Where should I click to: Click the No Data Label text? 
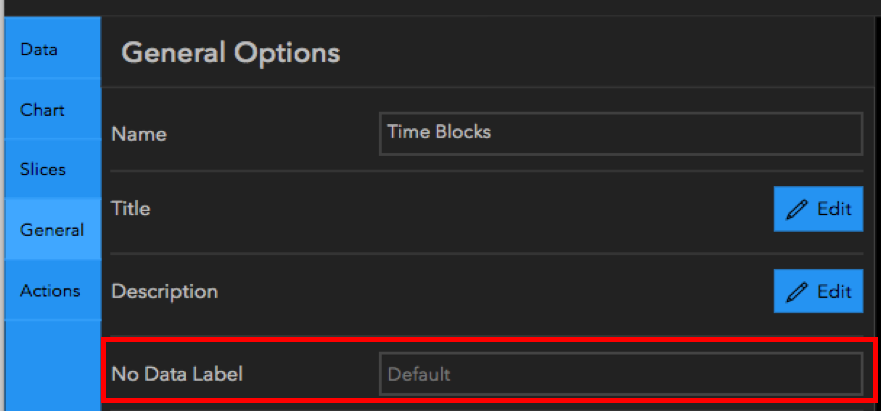coord(177,375)
